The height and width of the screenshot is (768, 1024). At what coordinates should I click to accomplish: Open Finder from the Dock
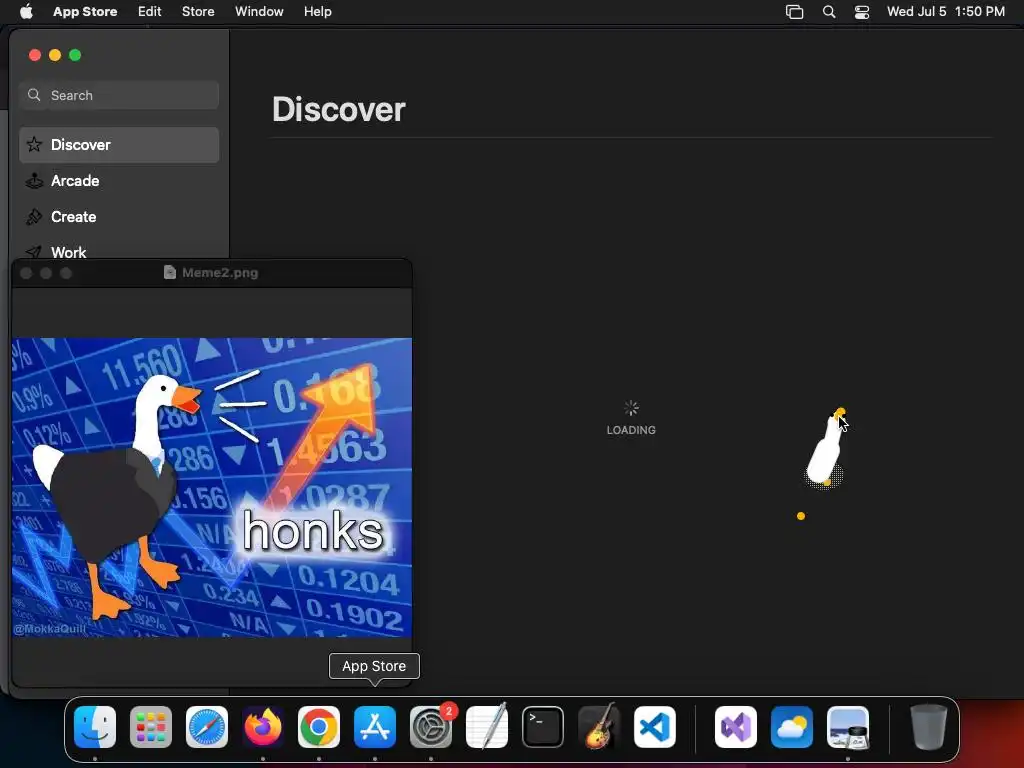[x=95, y=727]
